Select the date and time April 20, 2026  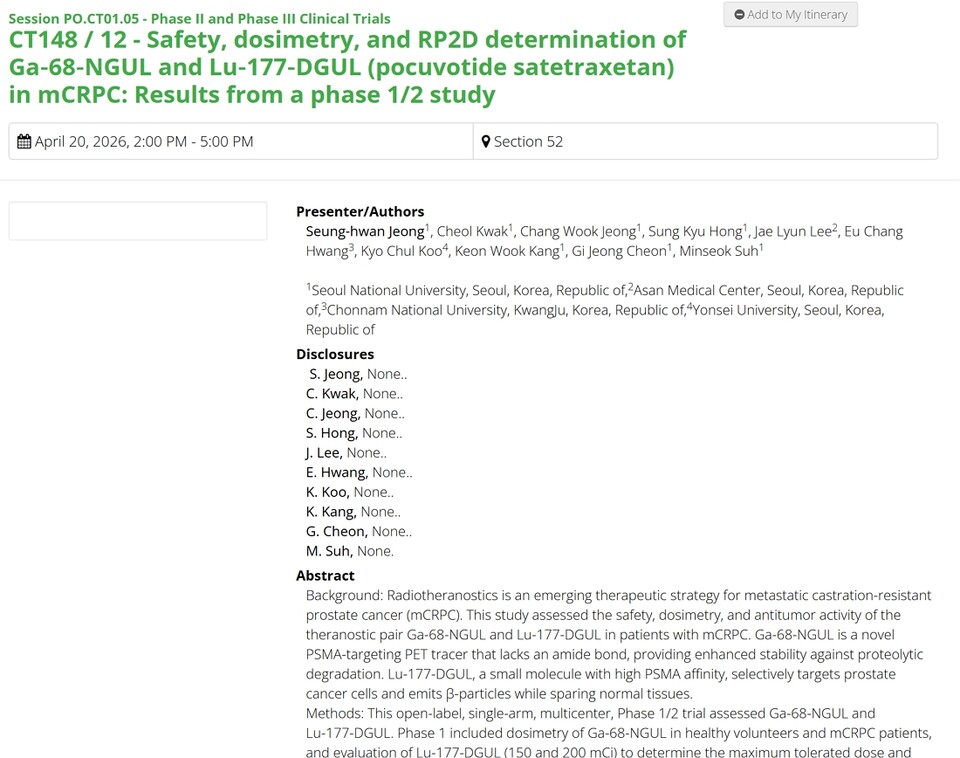pos(144,142)
